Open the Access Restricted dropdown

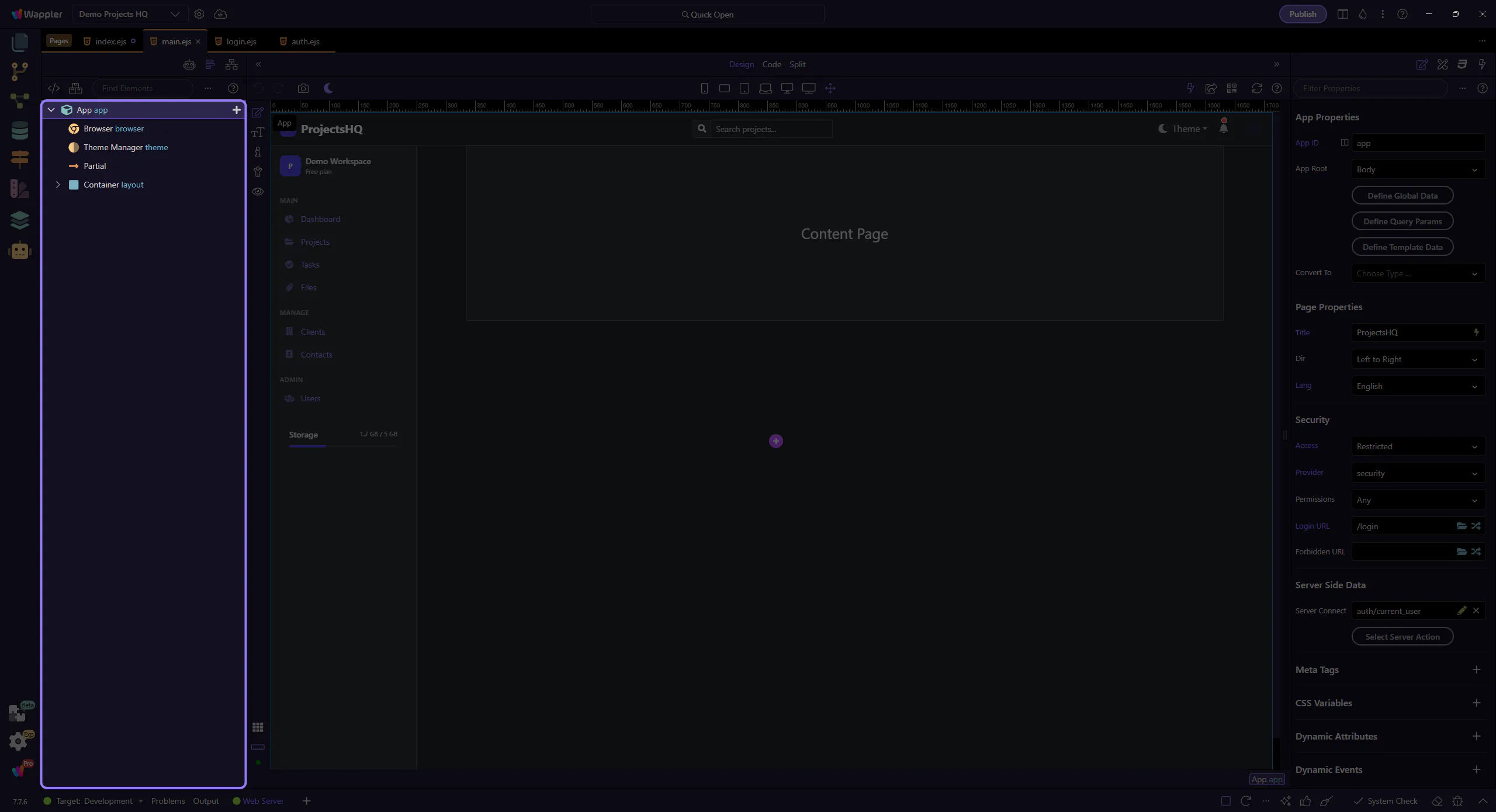point(1418,446)
